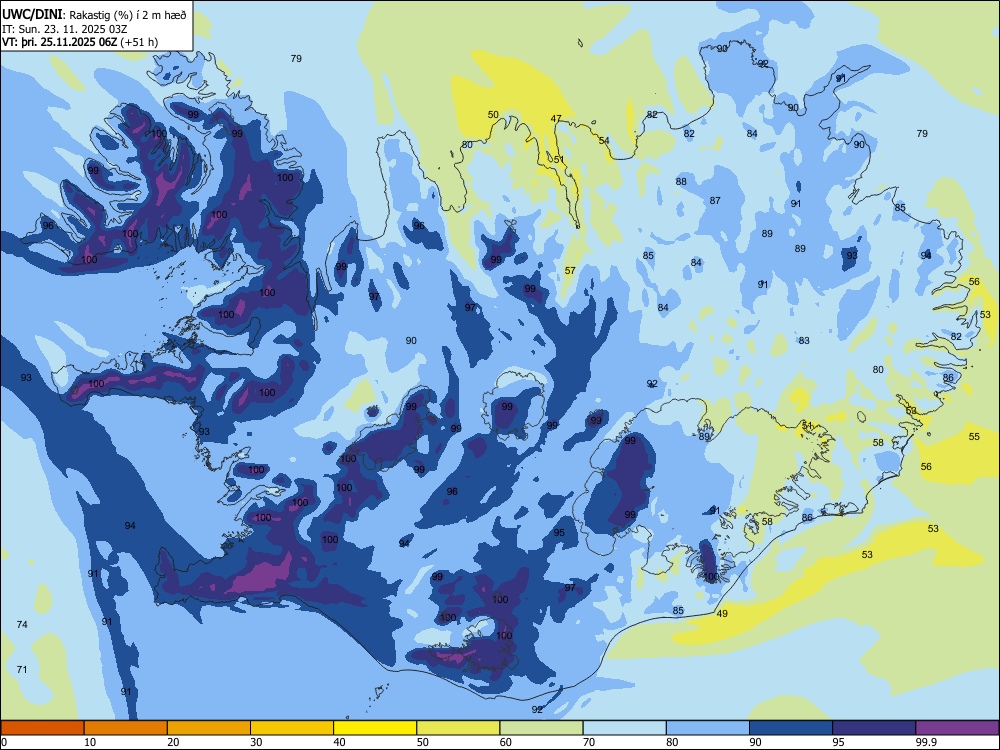Click the humidity value '83' on the map

[x=804, y=341]
